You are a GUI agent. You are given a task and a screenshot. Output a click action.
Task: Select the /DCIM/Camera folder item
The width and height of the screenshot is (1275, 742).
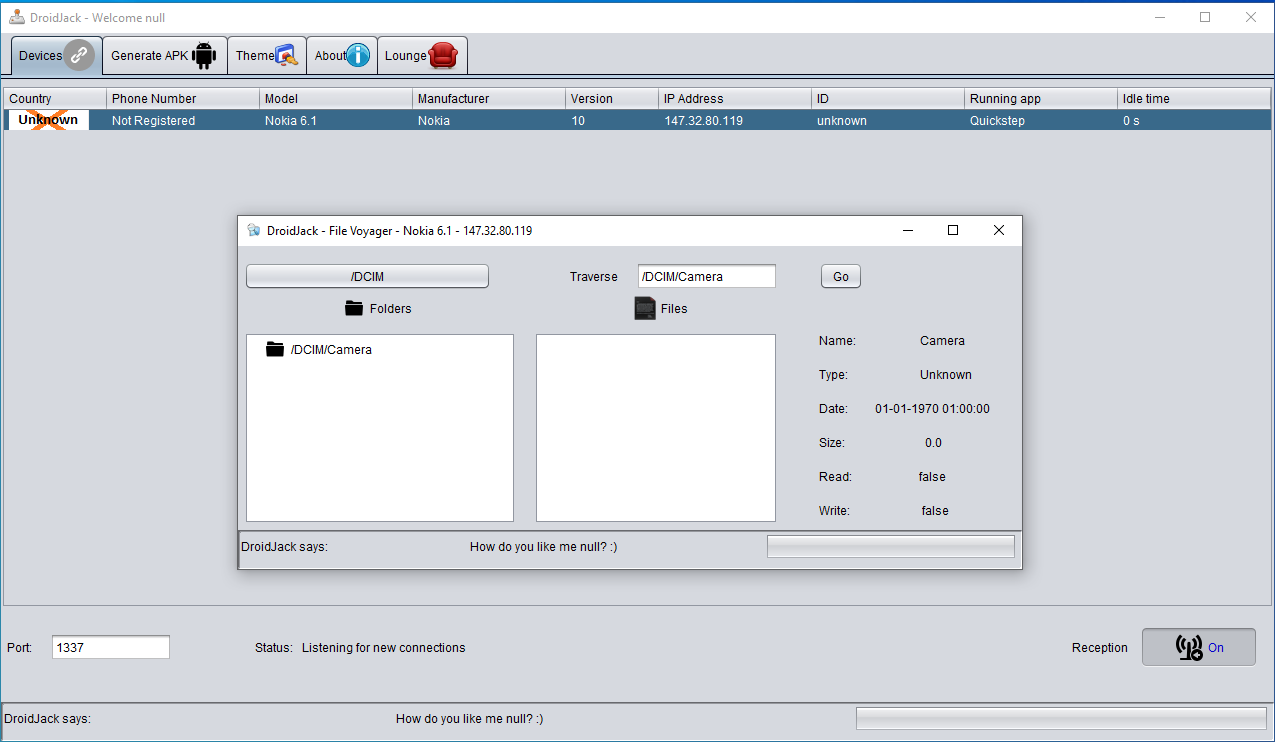(x=330, y=350)
